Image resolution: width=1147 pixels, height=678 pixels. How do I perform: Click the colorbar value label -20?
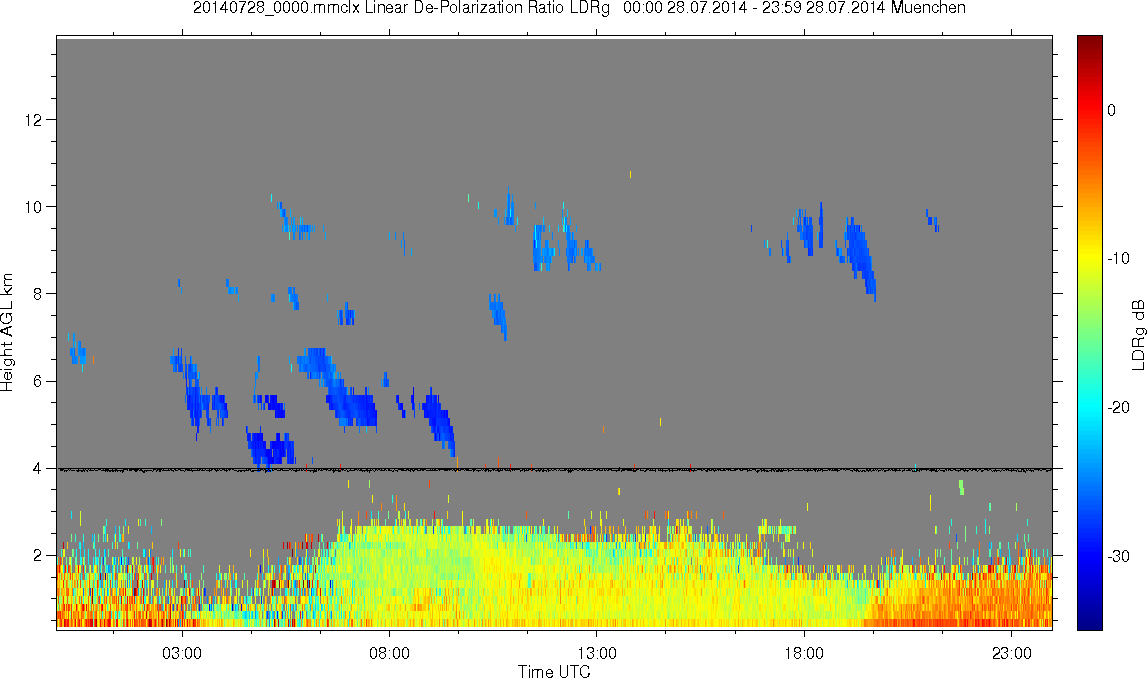point(1118,407)
